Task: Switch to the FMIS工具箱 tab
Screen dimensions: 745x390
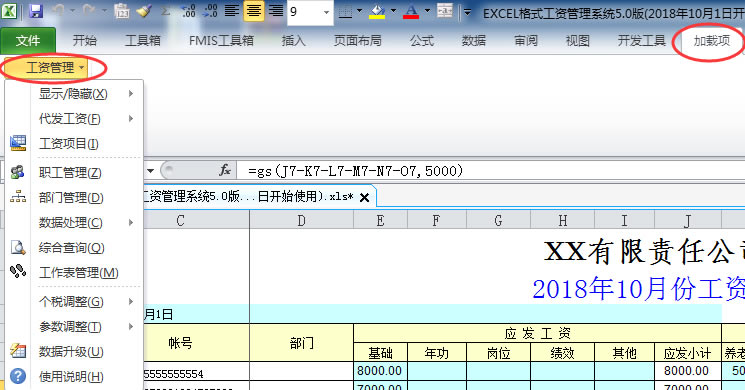Action: coord(221,41)
